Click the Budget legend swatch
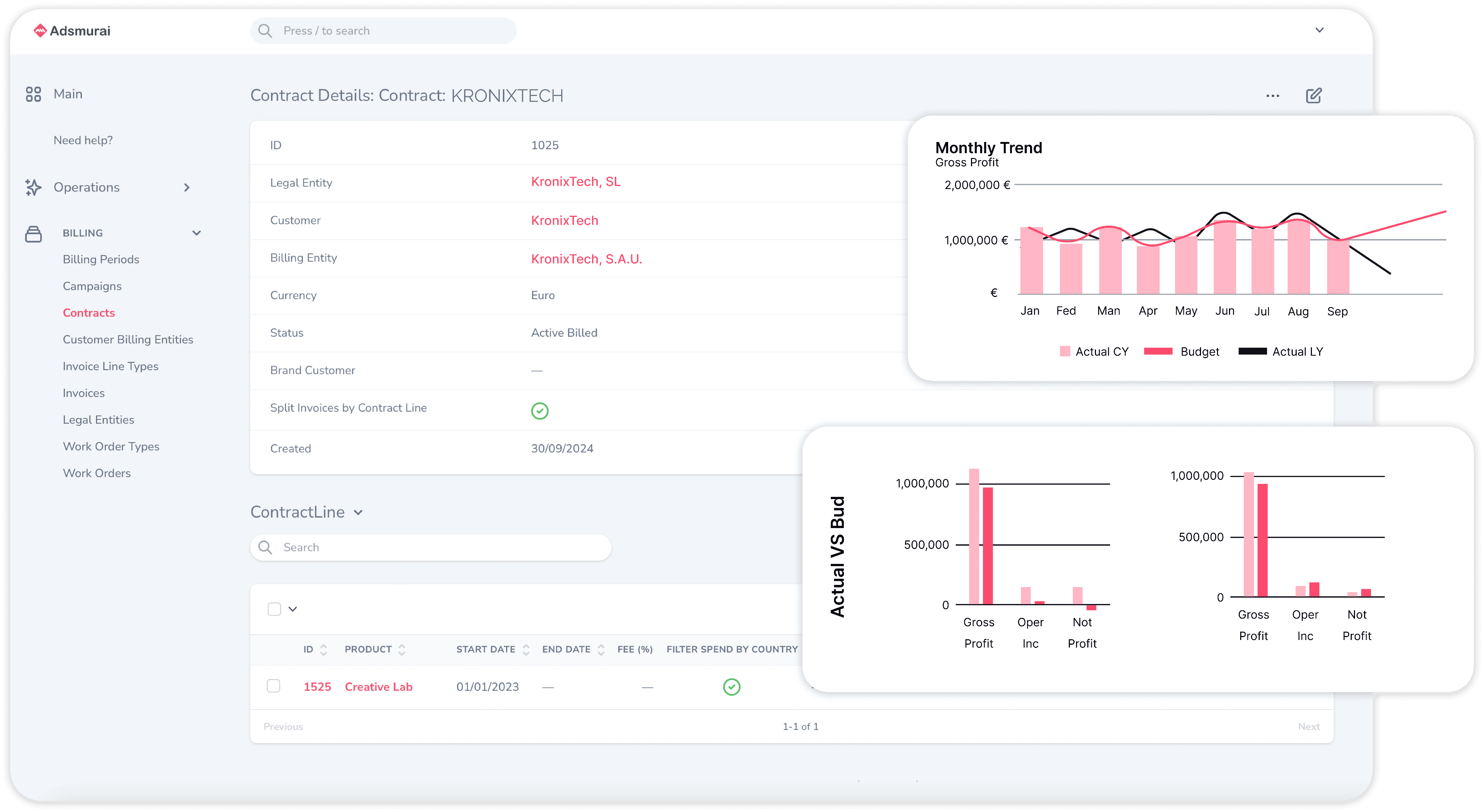The image size is (1484, 812). [1158, 351]
